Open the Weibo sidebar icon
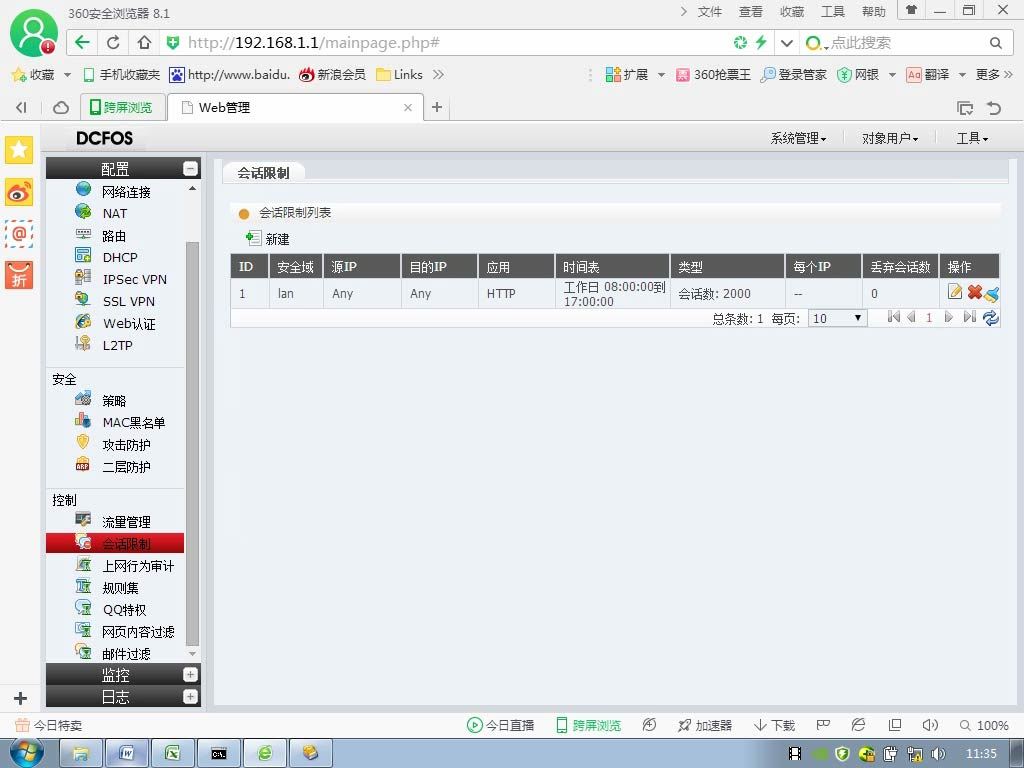1024x768 pixels. coord(19,192)
